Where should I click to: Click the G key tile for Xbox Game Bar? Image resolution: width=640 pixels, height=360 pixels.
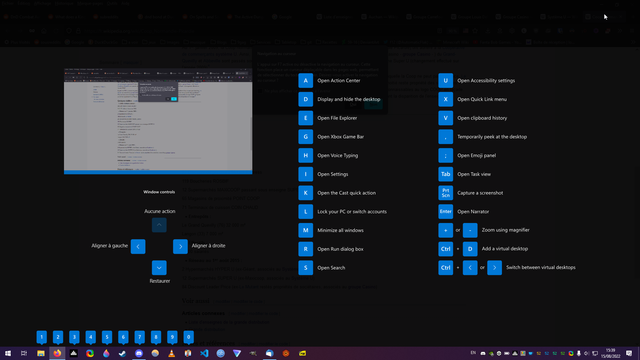point(305,137)
